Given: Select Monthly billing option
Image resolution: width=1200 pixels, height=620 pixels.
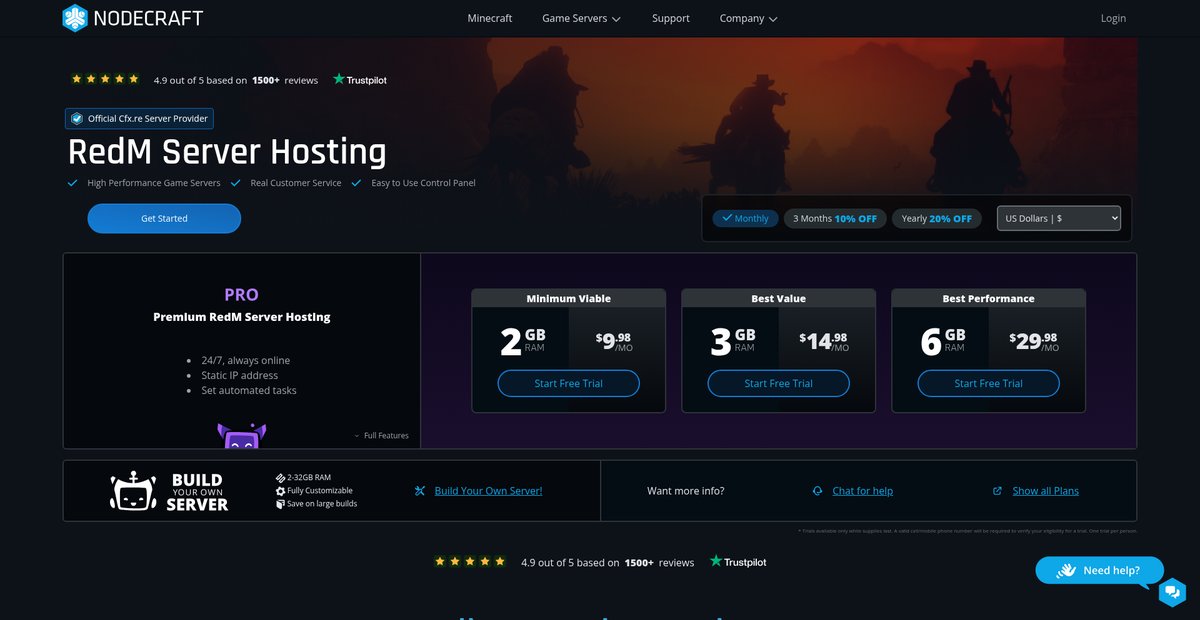Looking at the screenshot, I should 745,218.
